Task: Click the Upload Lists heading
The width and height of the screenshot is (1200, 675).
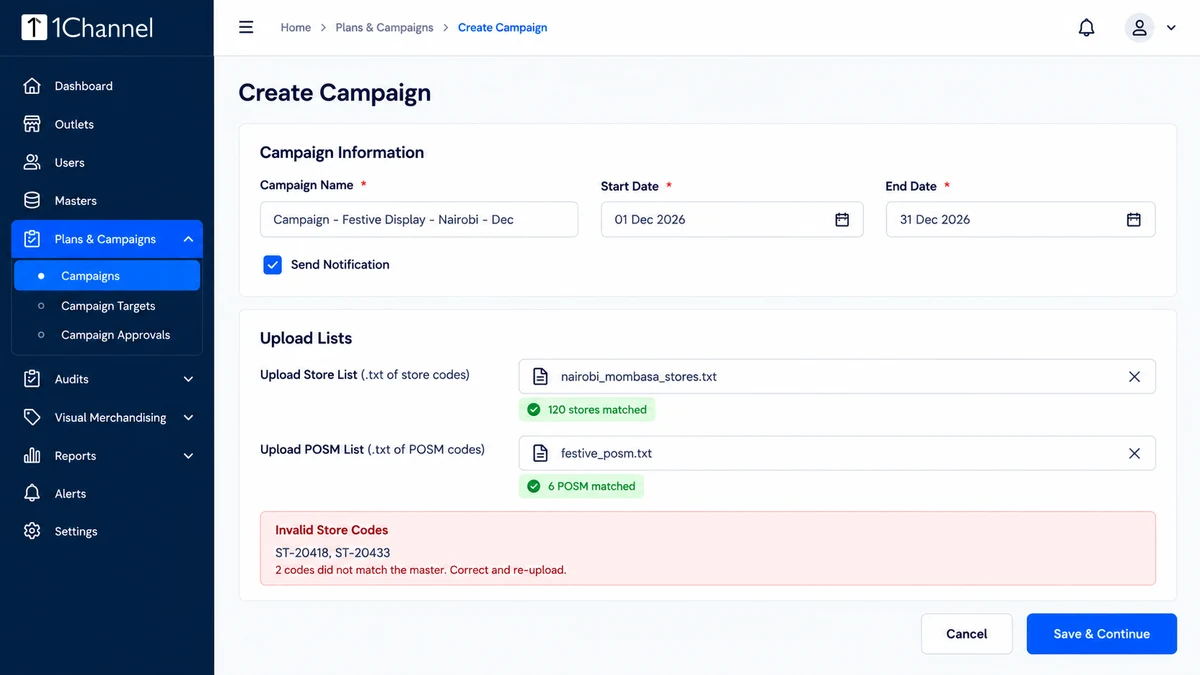Action: click(306, 338)
